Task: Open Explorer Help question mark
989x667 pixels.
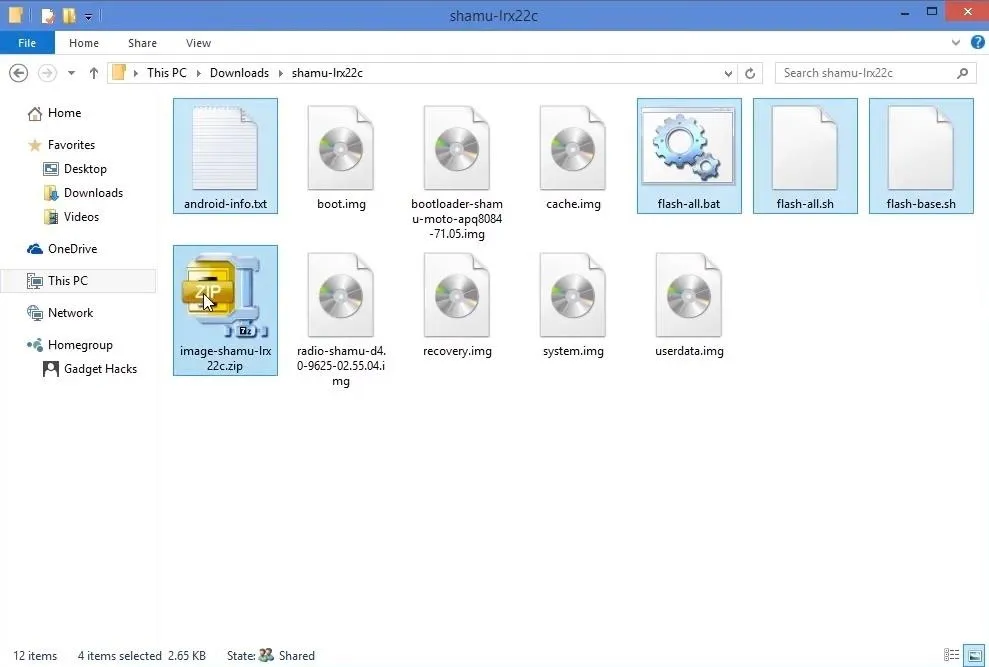Action: [978, 42]
